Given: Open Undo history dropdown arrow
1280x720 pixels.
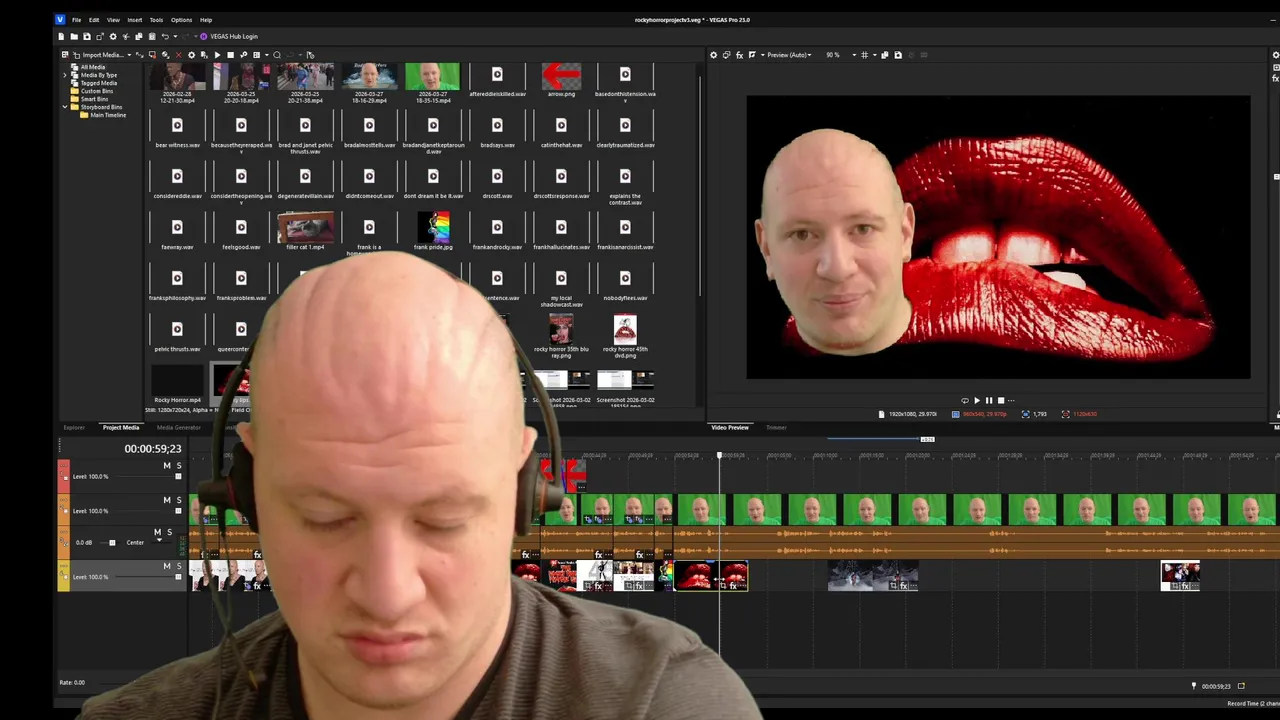Looking at the screenshot, I should (x=175, y=36).
